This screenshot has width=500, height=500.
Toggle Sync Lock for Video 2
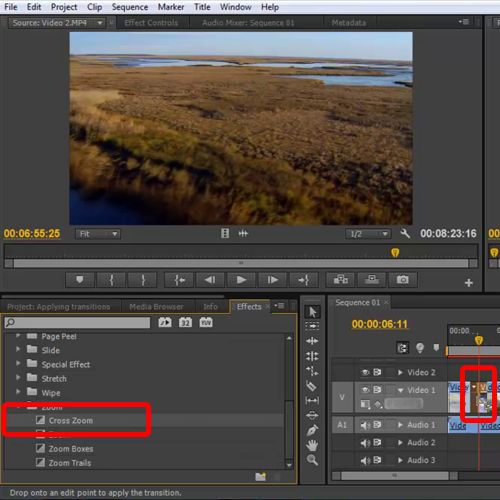click(377, 372)
